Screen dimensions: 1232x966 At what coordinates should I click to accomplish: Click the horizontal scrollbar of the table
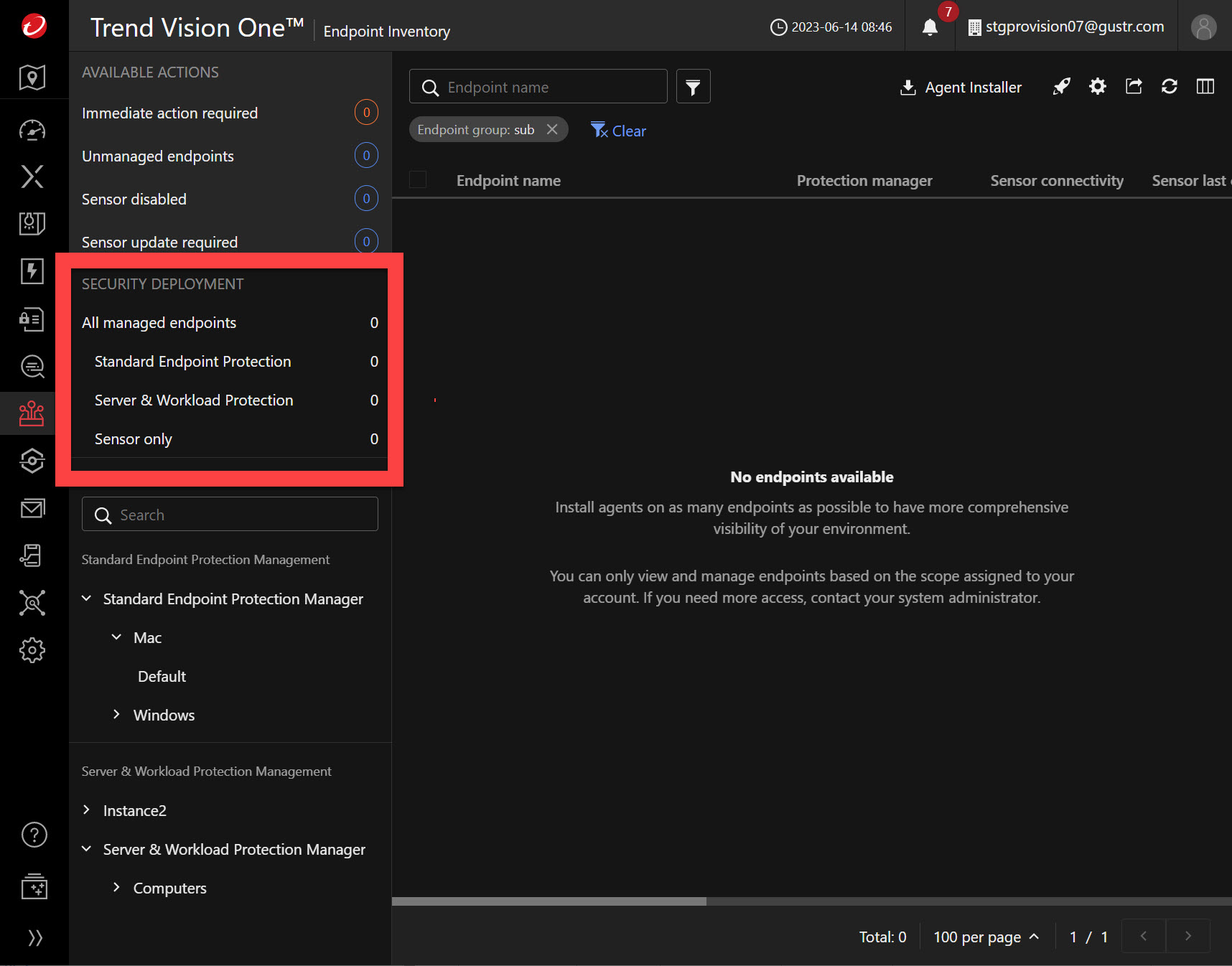549,901
